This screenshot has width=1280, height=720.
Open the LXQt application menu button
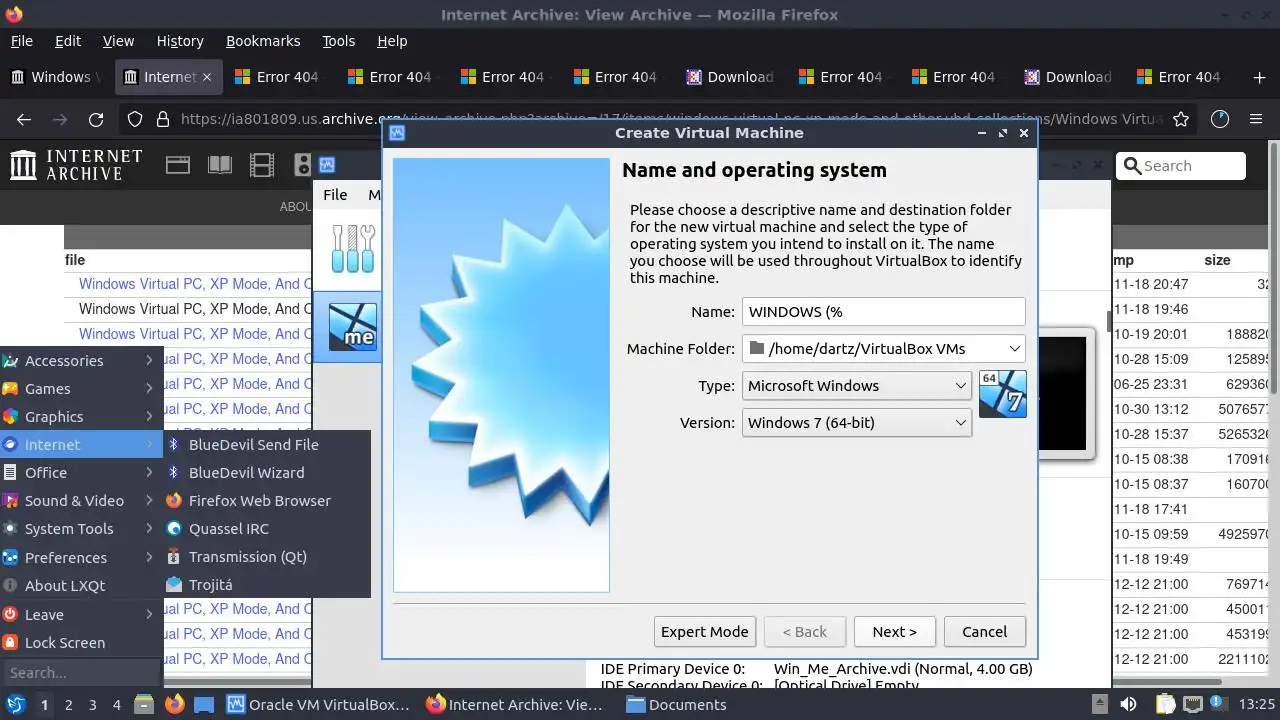coord(15,704)
